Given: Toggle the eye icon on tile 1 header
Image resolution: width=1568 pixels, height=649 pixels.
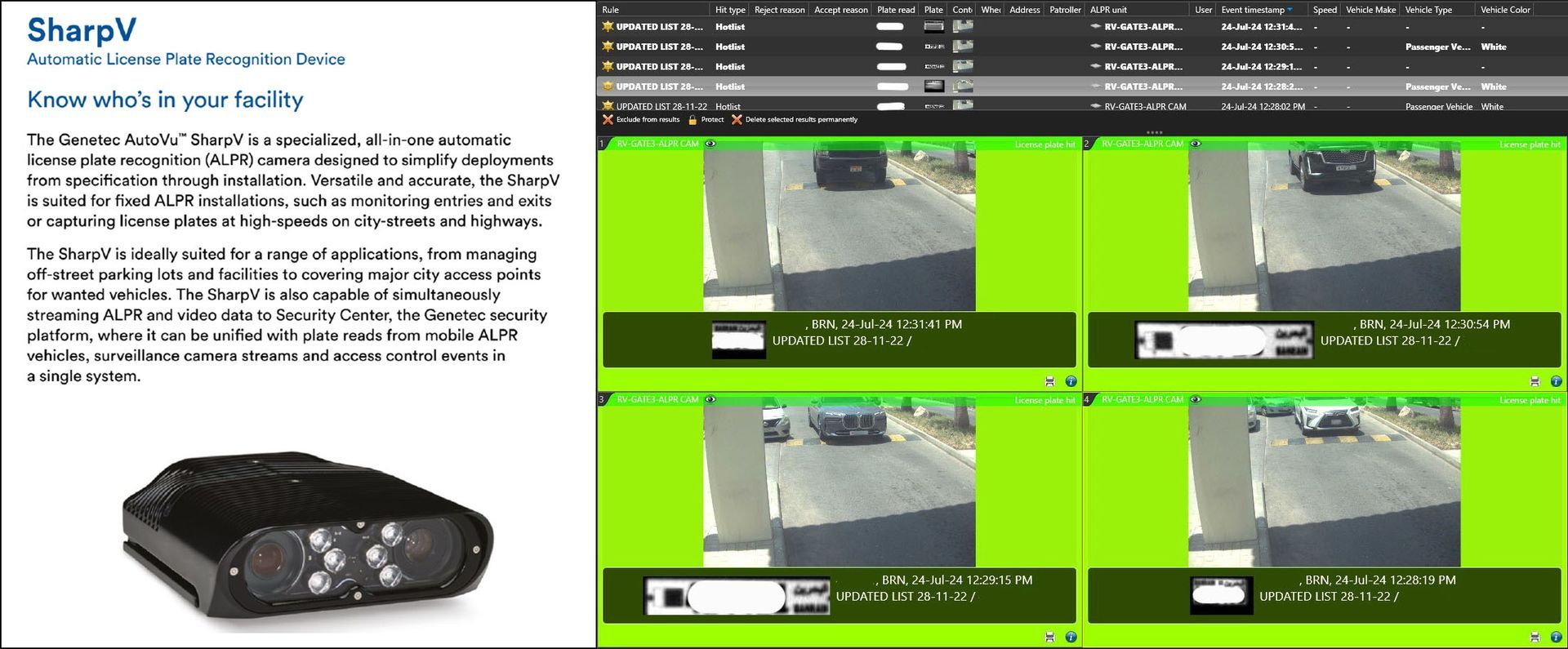Looking at the screenshot, I should pyautogui.click(x=710, y=144).
